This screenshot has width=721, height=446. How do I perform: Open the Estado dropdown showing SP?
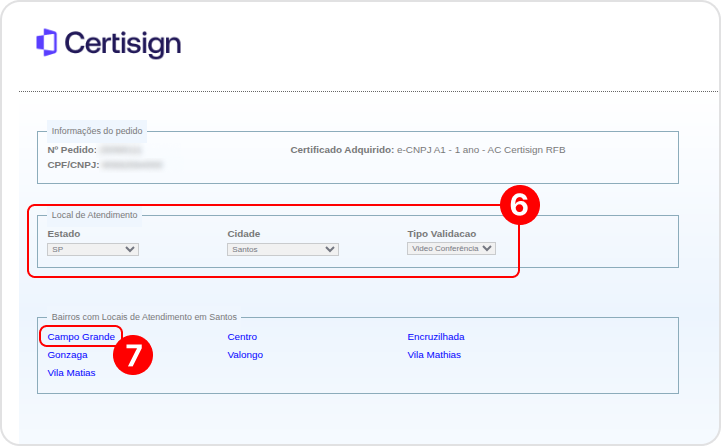[93, 249]
